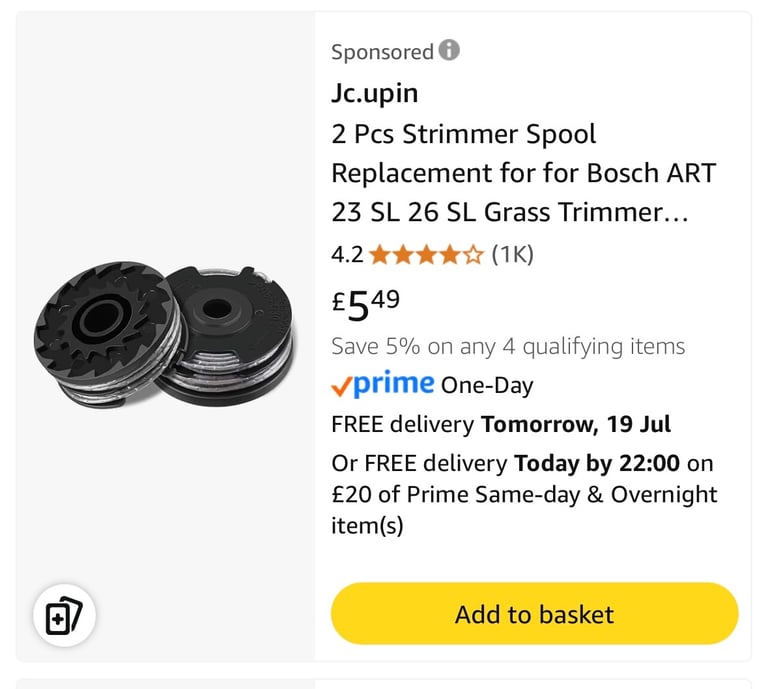Click the 4.2 rating number
This screenshot has height=689, width=768.
click(x=347, y=255)
